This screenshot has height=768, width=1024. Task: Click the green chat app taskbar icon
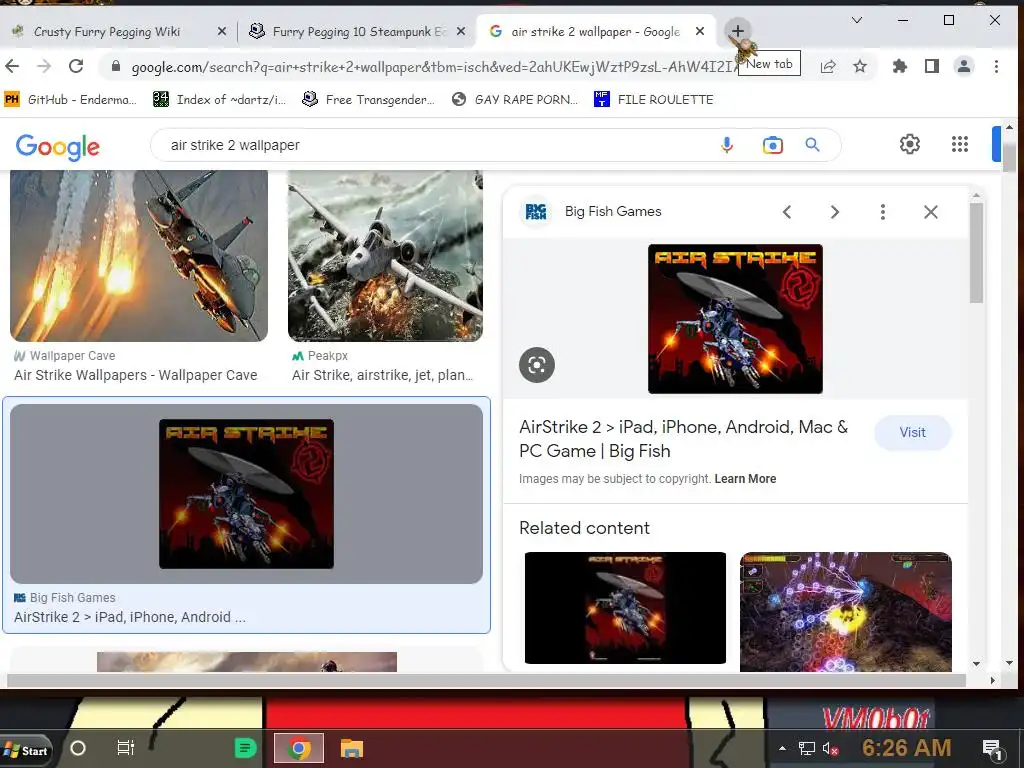[x=246, y=748]
